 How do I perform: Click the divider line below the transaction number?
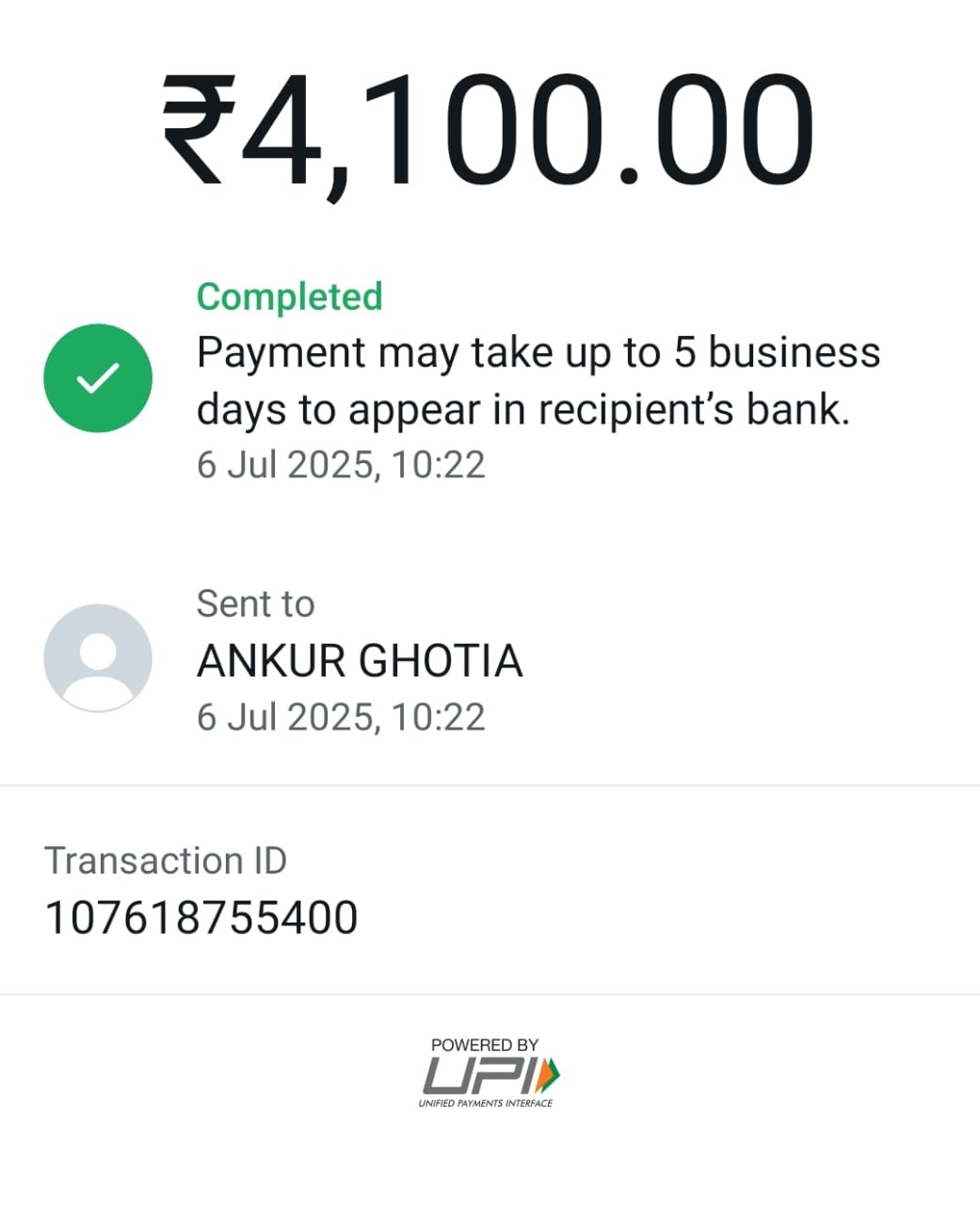click(x=490, y=994)
